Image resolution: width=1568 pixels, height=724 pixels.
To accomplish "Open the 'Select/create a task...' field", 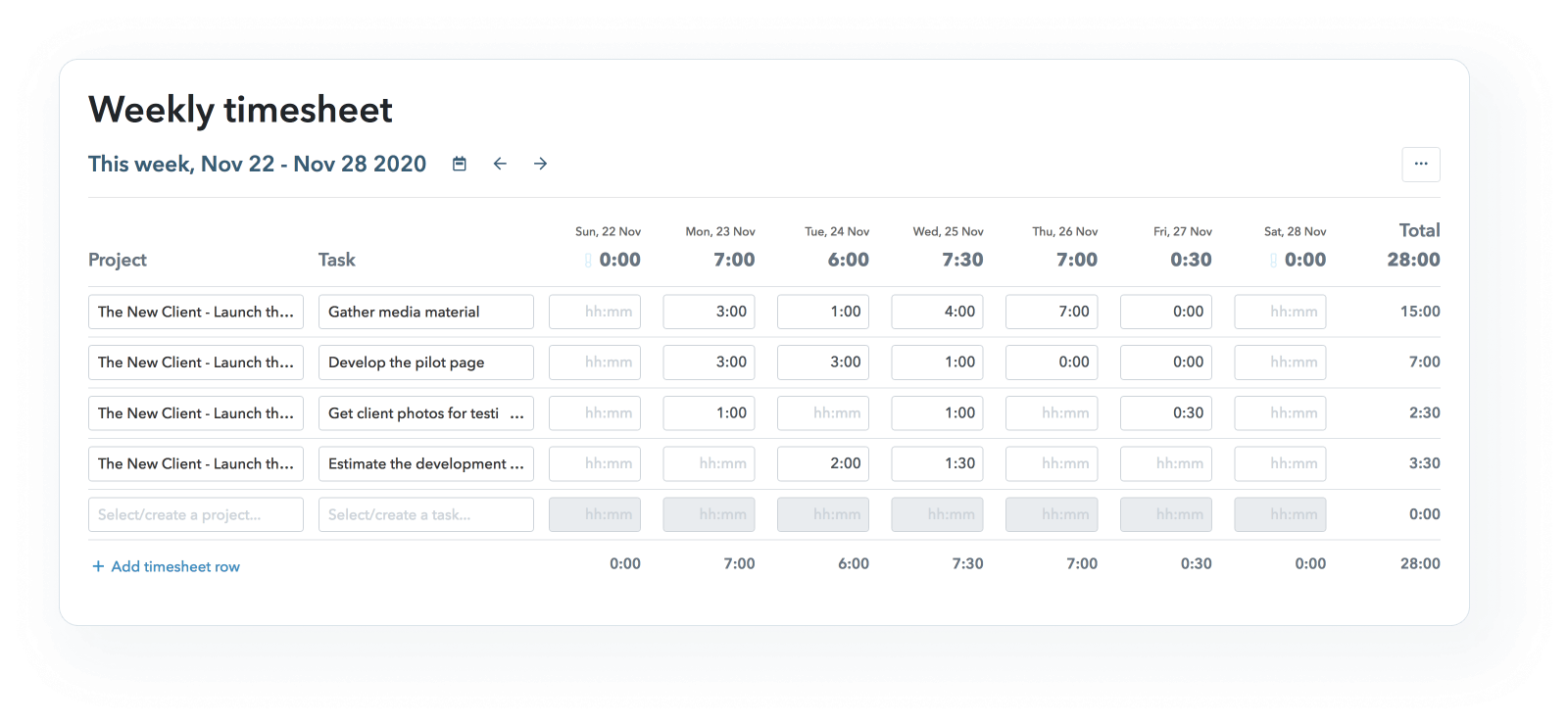I will click(x=426, y=514).
